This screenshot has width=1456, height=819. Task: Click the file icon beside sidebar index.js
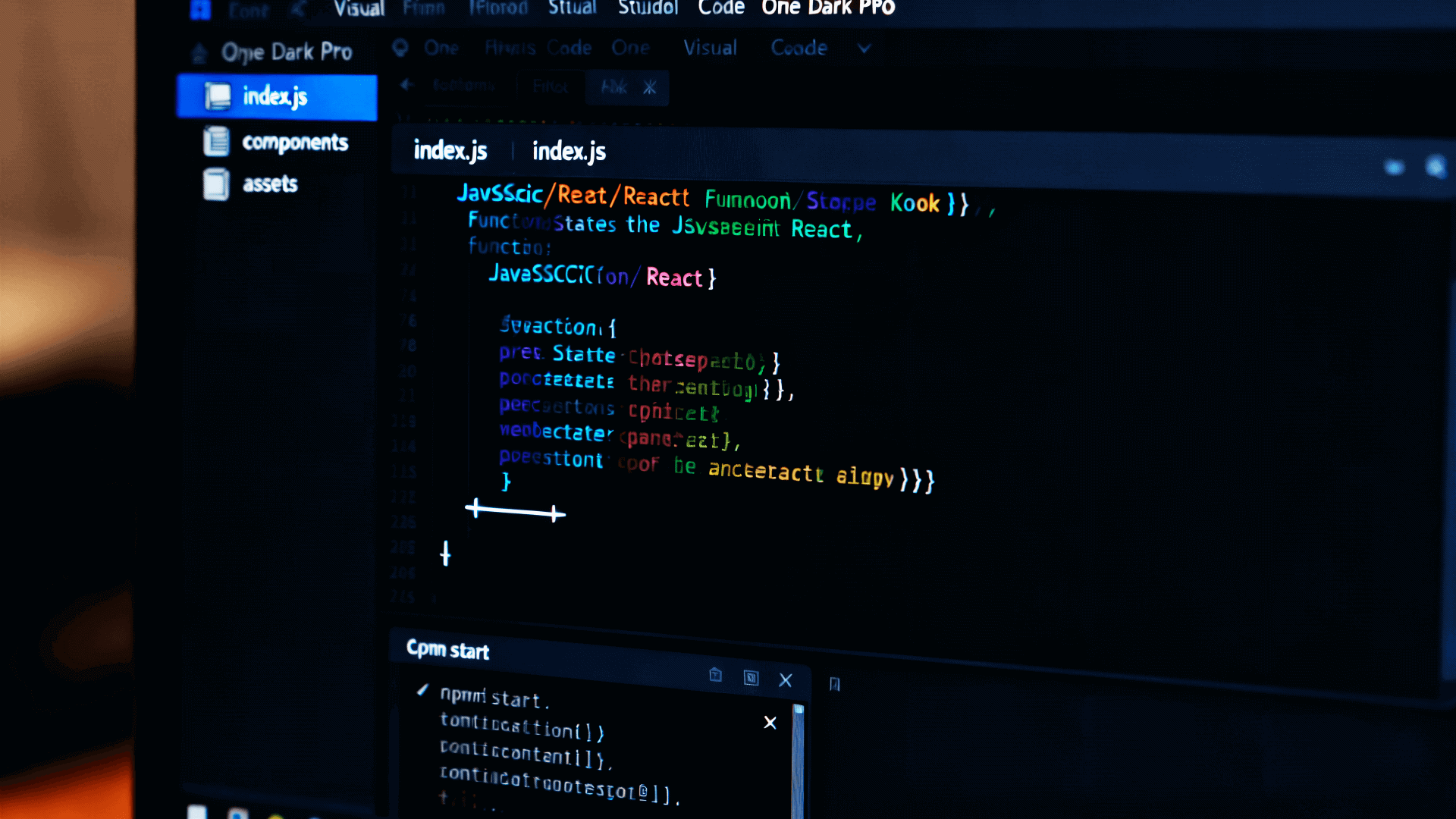click(218, 96)
